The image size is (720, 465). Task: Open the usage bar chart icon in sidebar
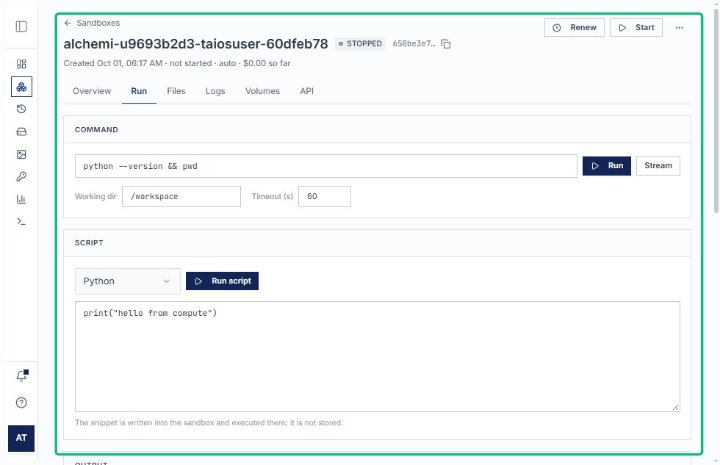pyautogui.click(x=21, y=199)
